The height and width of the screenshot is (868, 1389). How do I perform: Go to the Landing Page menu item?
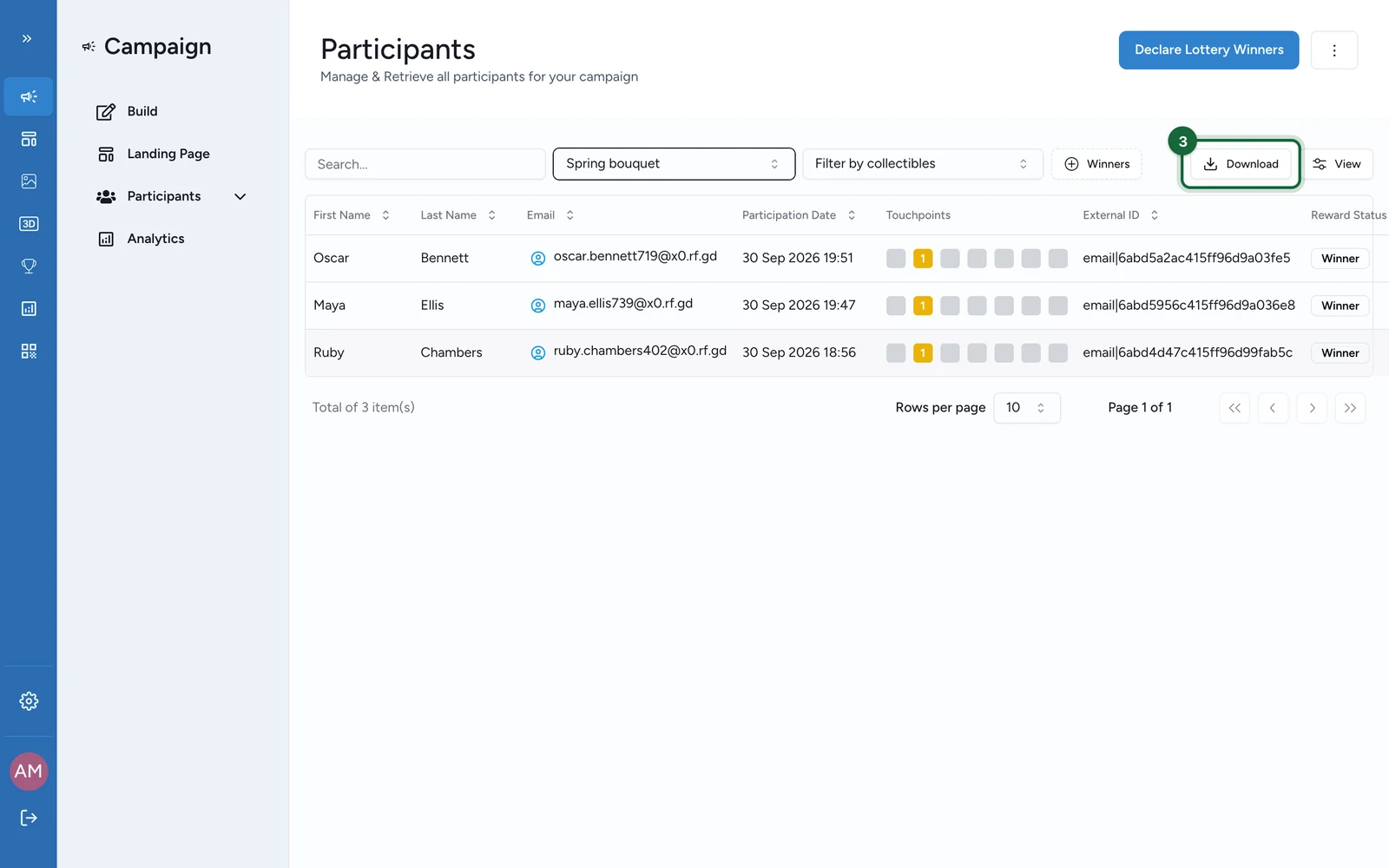(x=154, y=154)
